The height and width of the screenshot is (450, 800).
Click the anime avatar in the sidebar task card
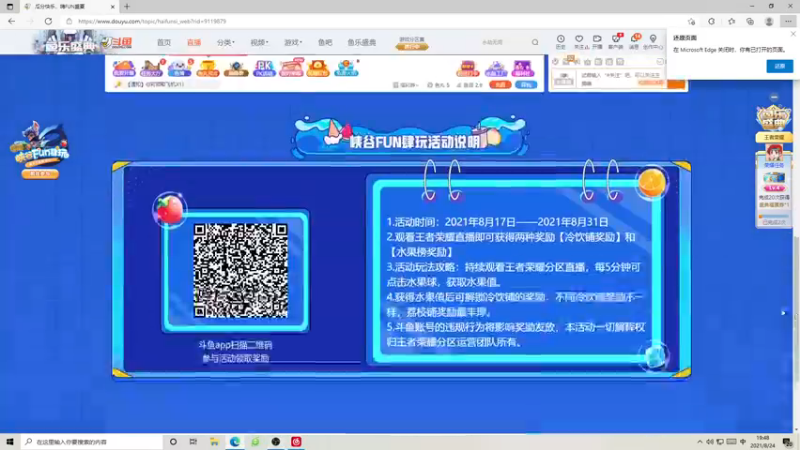click(x=774, y=154)
